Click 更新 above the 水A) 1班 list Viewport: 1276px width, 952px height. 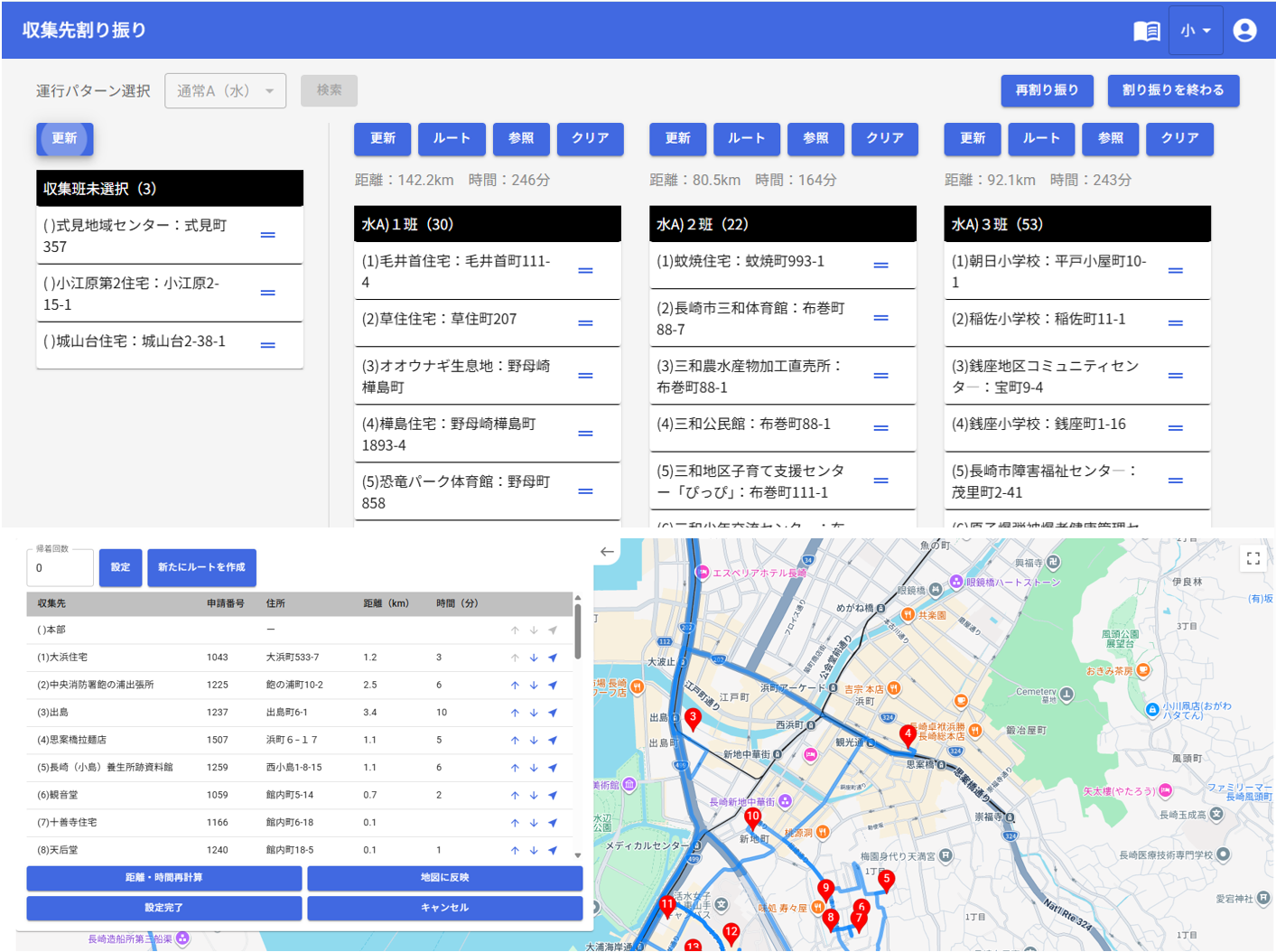(383, 138)
